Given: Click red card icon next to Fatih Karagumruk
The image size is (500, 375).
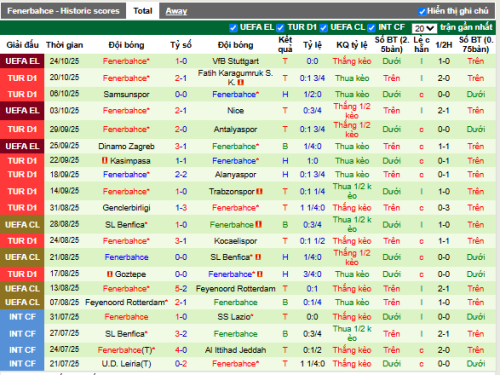Looking at the screenshot, I should [x=241, y=82].
